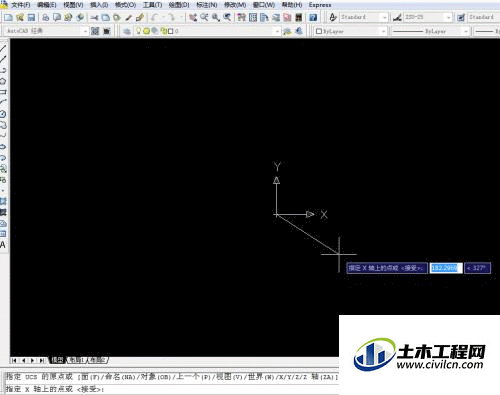
Task: Save the drawing with the floppy icon
Action: tap(31, 17)
